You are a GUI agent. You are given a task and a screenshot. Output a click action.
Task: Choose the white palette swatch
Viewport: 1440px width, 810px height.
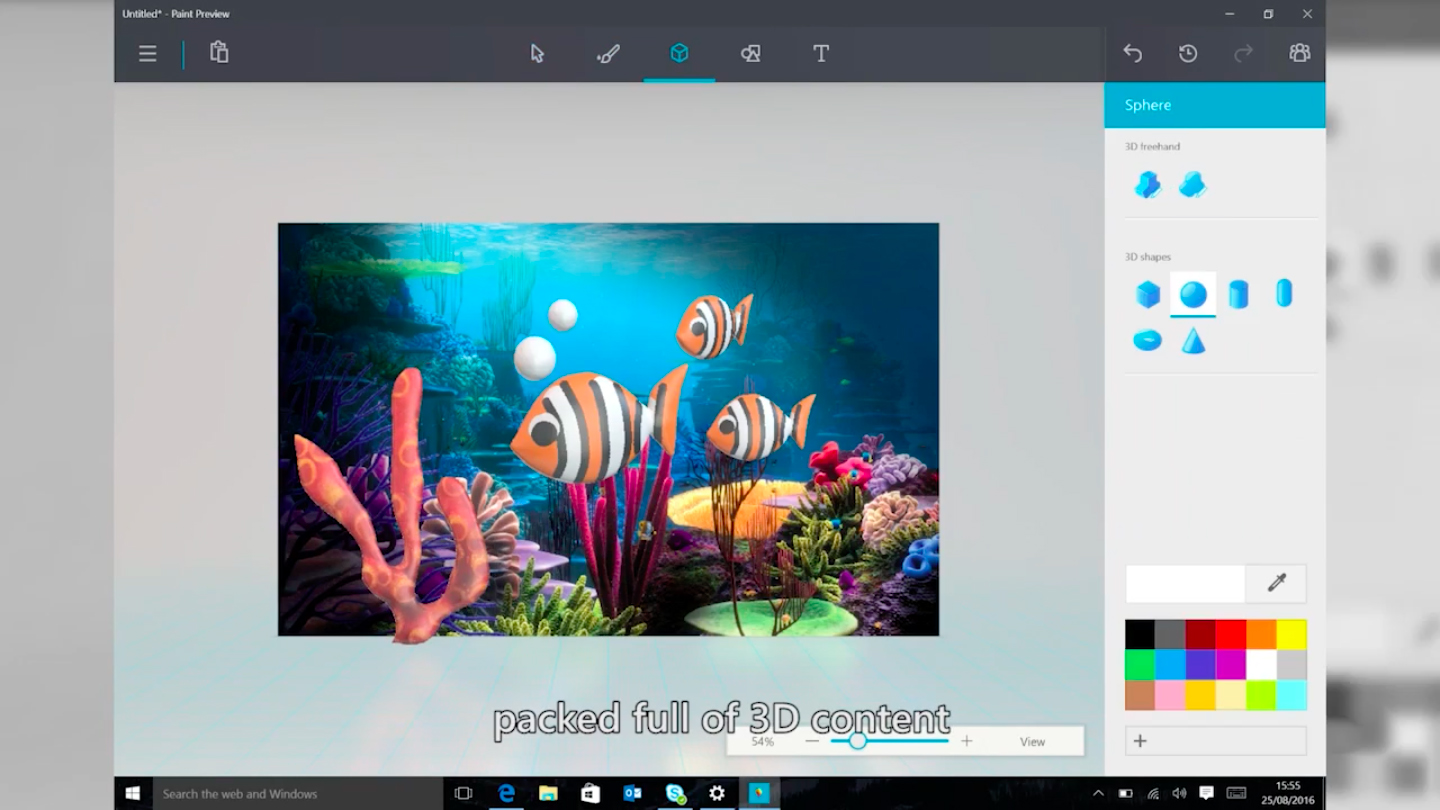pos(1261,665)
